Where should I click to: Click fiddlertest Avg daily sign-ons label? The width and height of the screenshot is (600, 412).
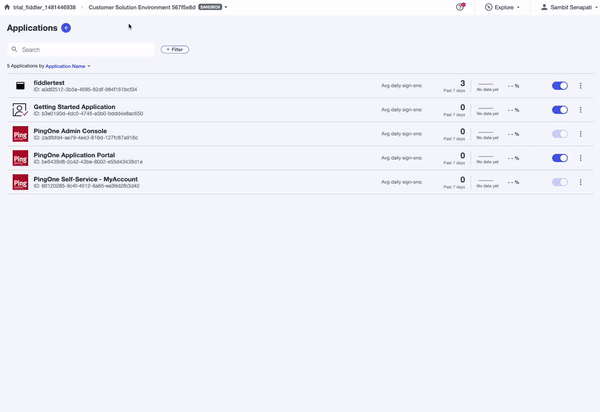[401, 86]
